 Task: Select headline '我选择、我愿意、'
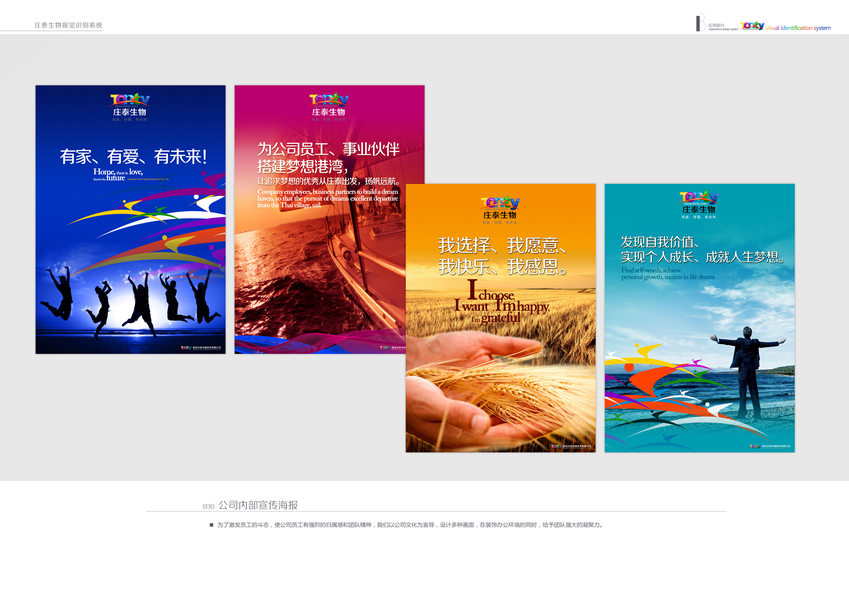[x=503, y=245]
